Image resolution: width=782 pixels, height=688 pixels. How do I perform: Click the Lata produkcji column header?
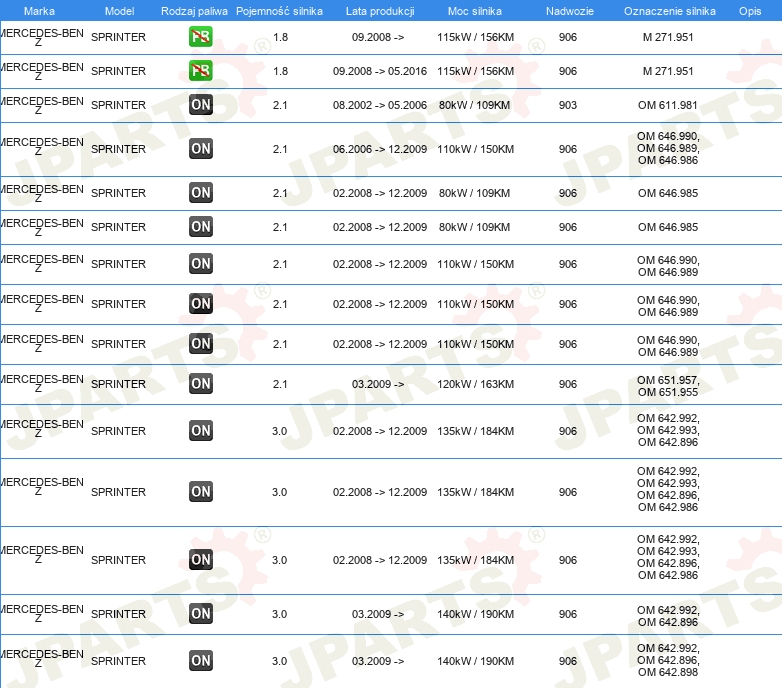(380, 11)
